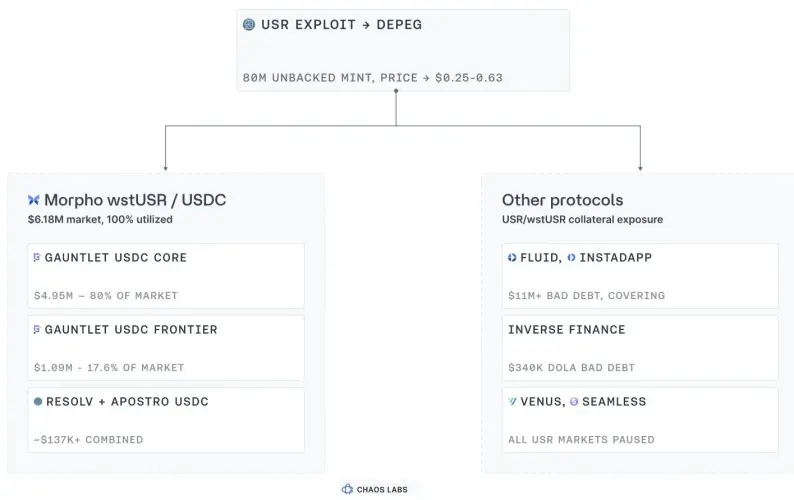The height and width of the screenshot is (500, 794).
Task: Click the Instadapp logo icon
Action: click(571, 257)
